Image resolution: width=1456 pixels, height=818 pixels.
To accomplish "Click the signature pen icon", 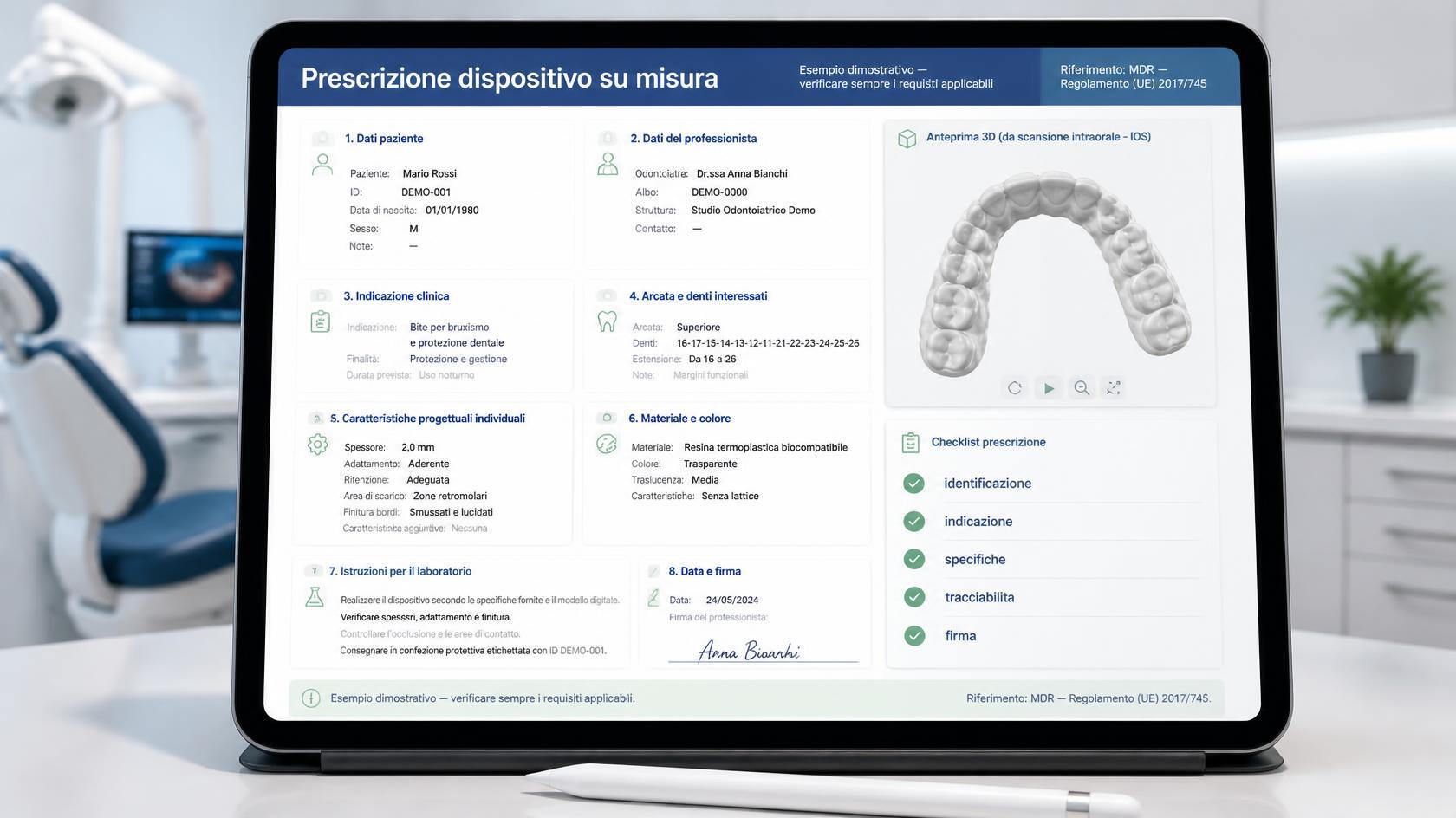I will pos(653,598).
